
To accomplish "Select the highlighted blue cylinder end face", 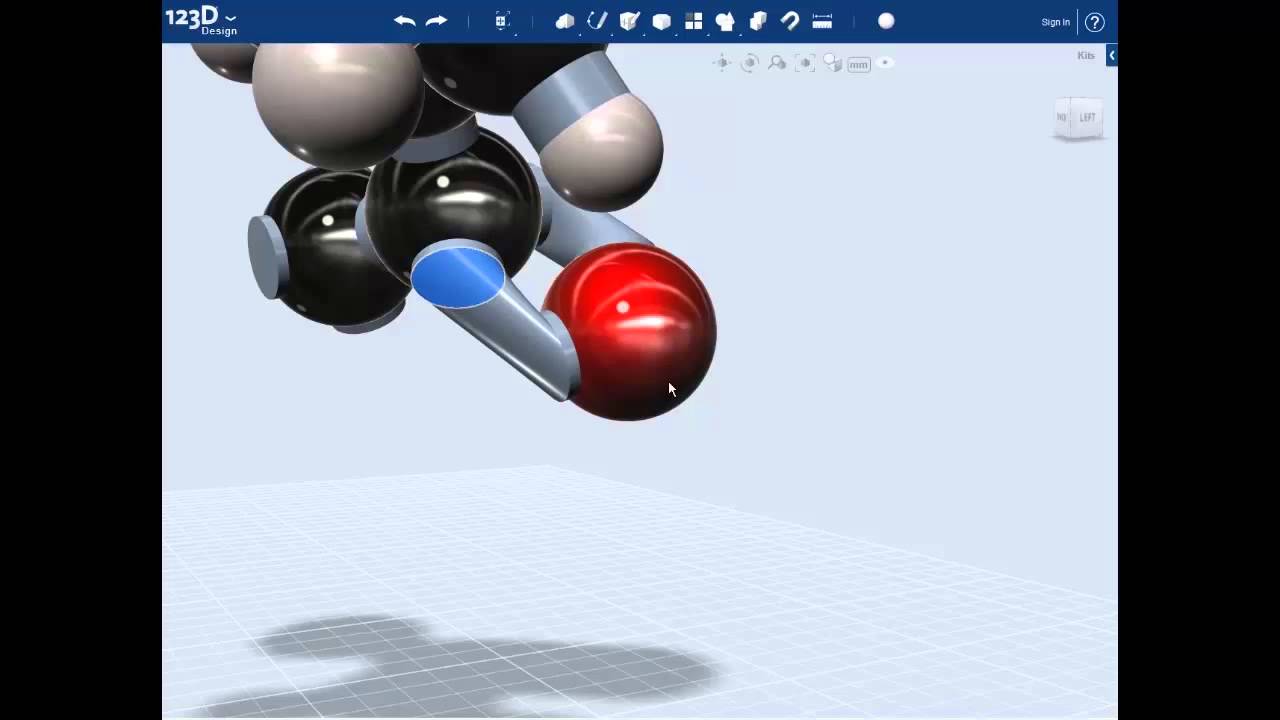I will 458,277.
